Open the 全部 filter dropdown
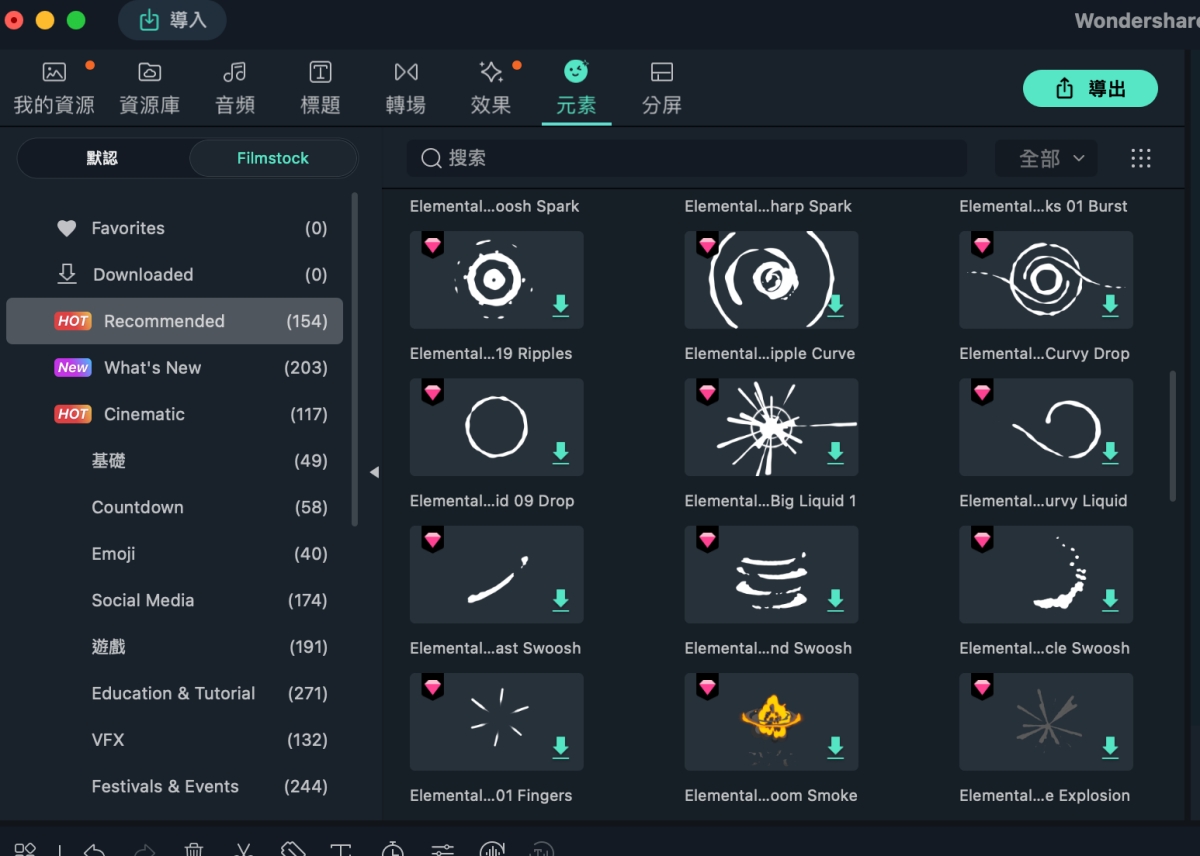This screenshot has width=1200, height=856. pos(1047,158)
